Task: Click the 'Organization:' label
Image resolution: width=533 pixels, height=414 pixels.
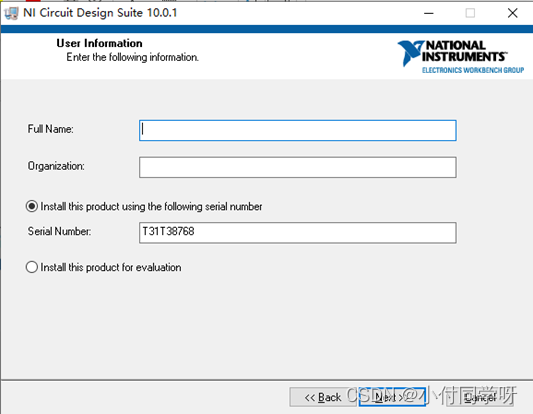Action: click(x=56, y=166)
